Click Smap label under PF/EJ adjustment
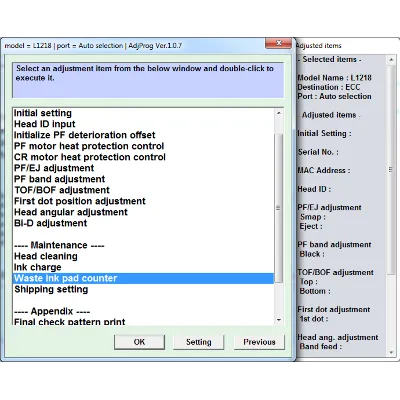 click(312, 217)
